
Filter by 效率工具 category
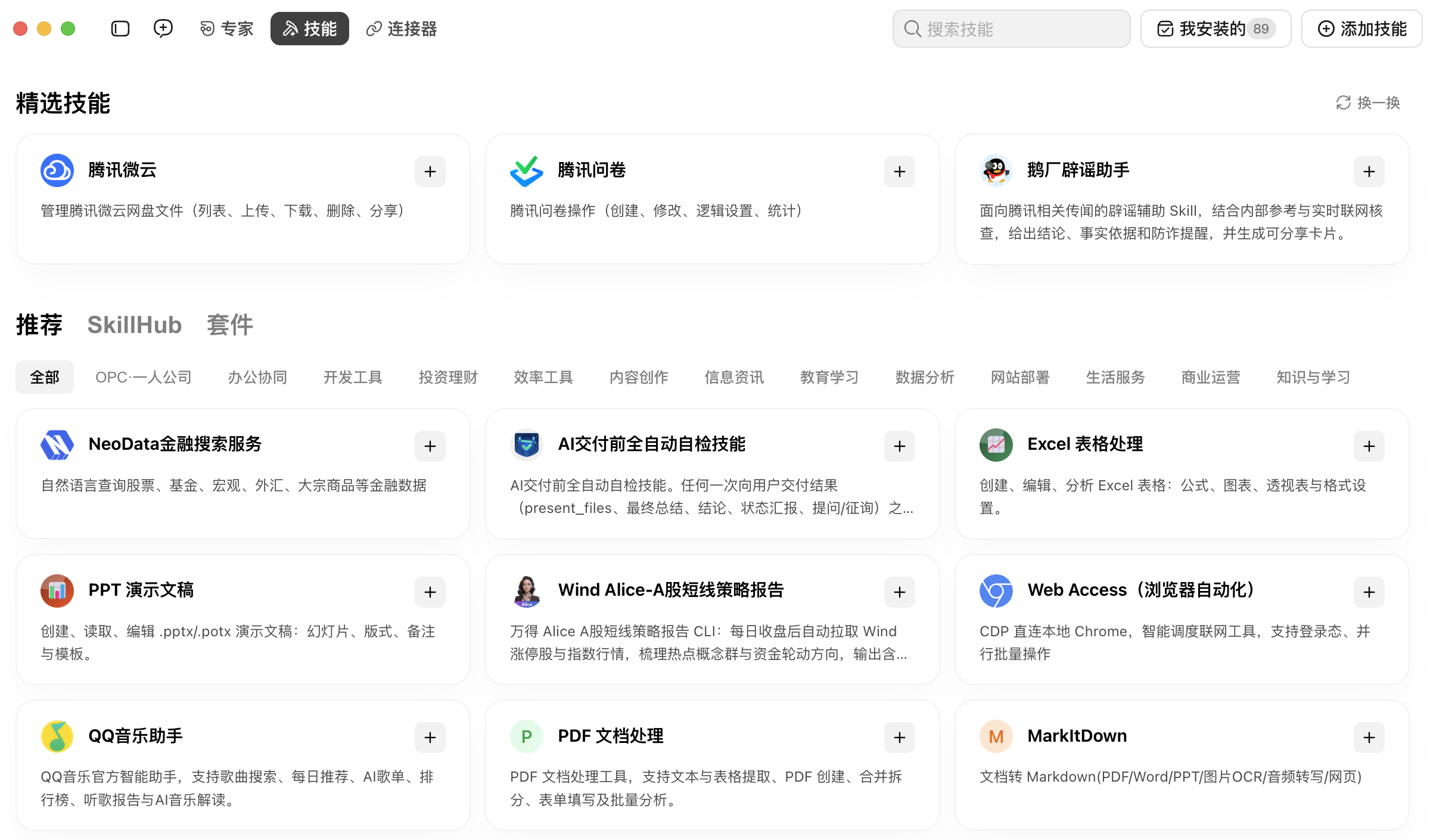click(x=543, y=377)
